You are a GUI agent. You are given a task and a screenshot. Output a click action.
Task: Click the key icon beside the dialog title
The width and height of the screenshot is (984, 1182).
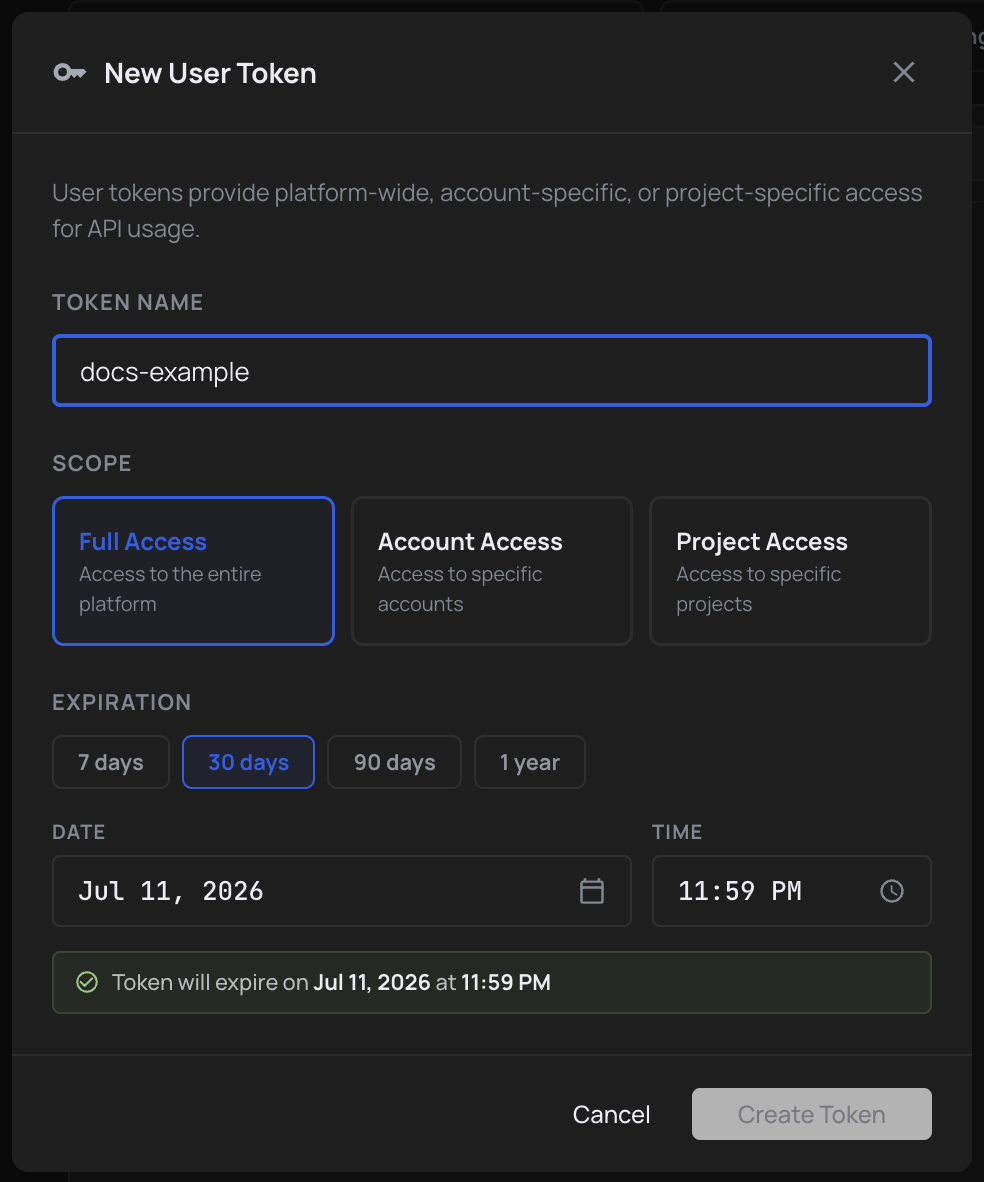(x=69, y=72)
